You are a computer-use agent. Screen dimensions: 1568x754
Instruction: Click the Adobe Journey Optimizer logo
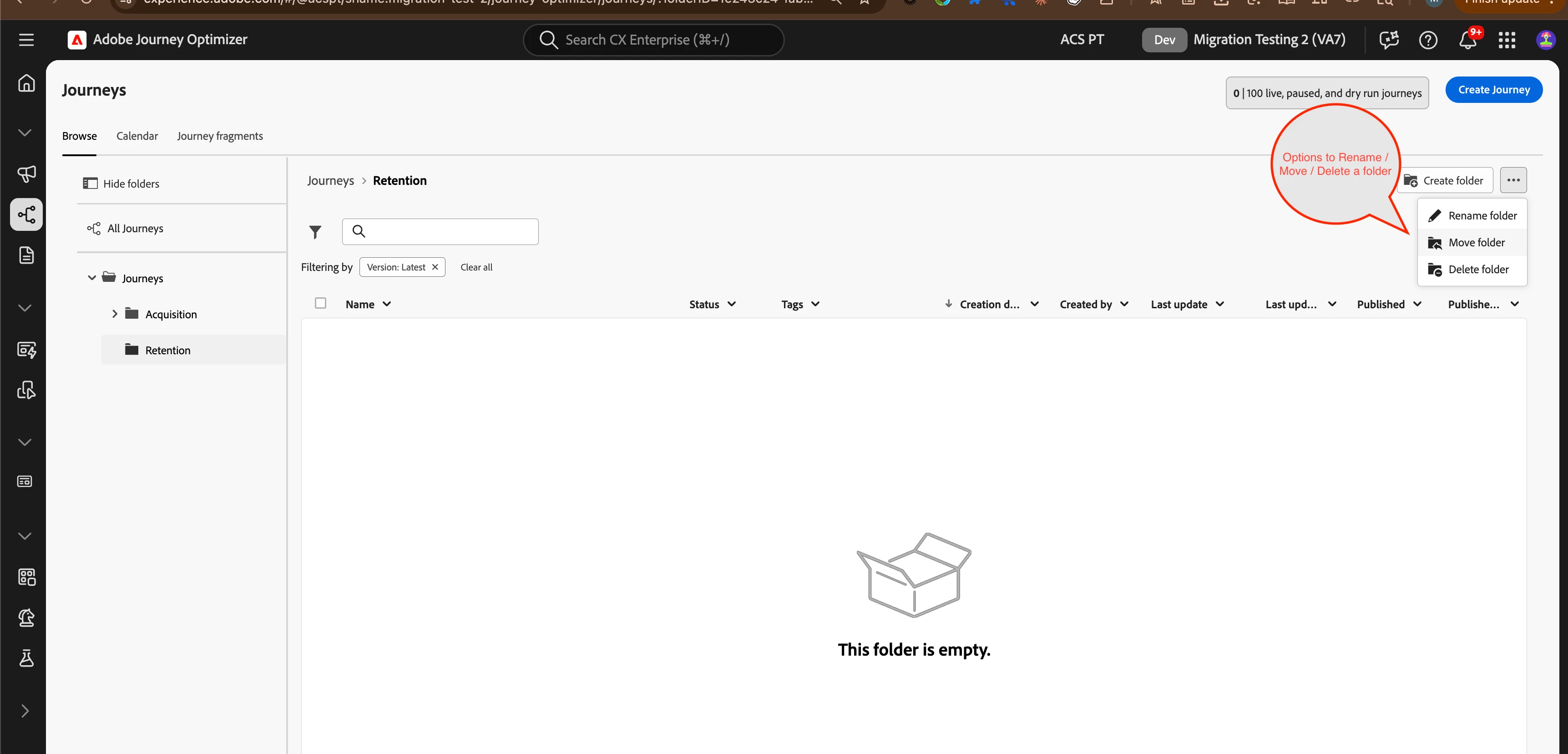tap(77, 40)
